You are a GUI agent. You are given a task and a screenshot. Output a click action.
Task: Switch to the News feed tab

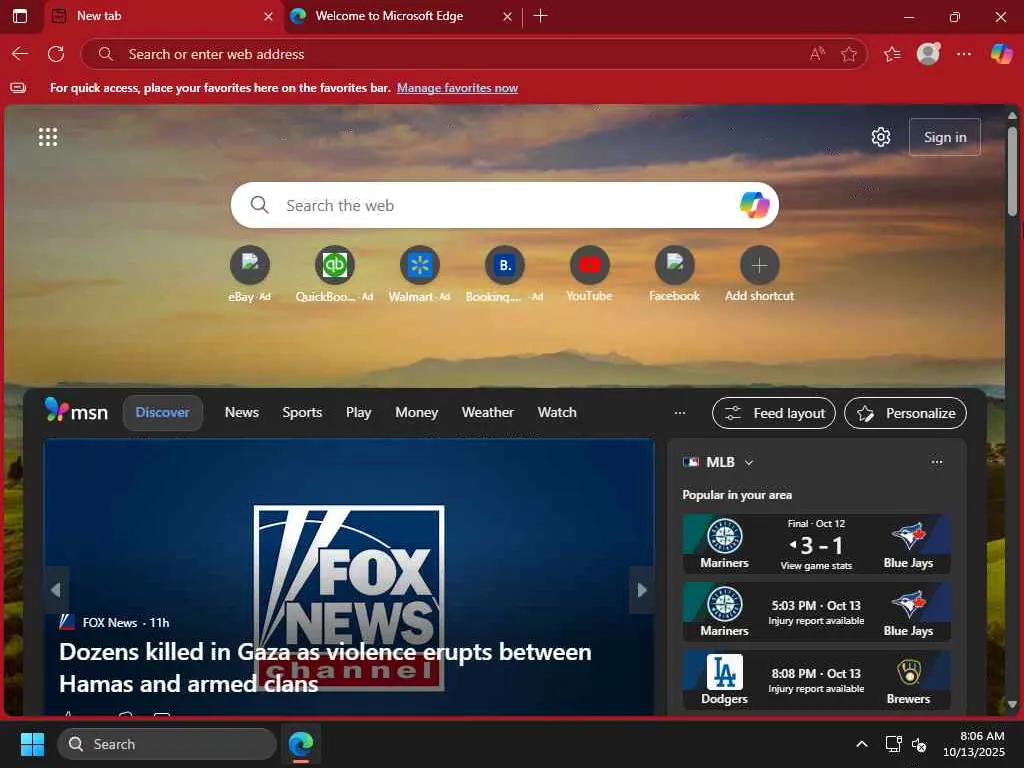[242, 413]
